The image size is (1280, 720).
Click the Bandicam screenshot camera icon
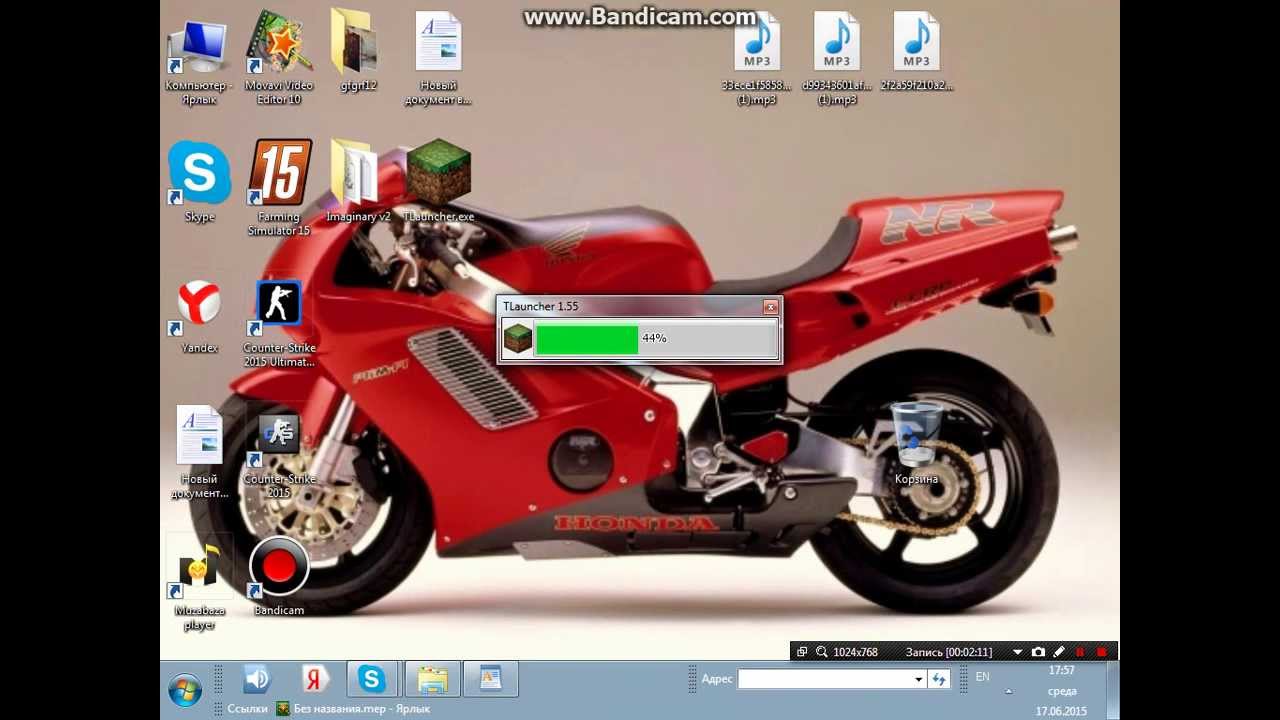tap(1038, 652)
